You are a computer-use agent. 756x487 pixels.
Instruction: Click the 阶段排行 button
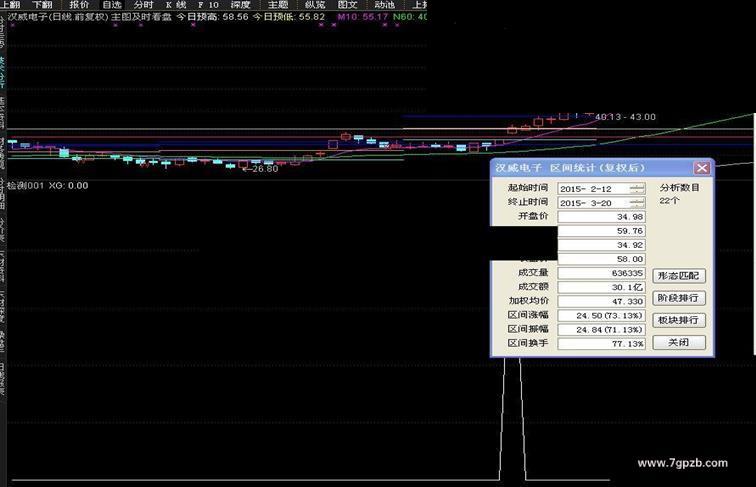[x=678, y=298]
